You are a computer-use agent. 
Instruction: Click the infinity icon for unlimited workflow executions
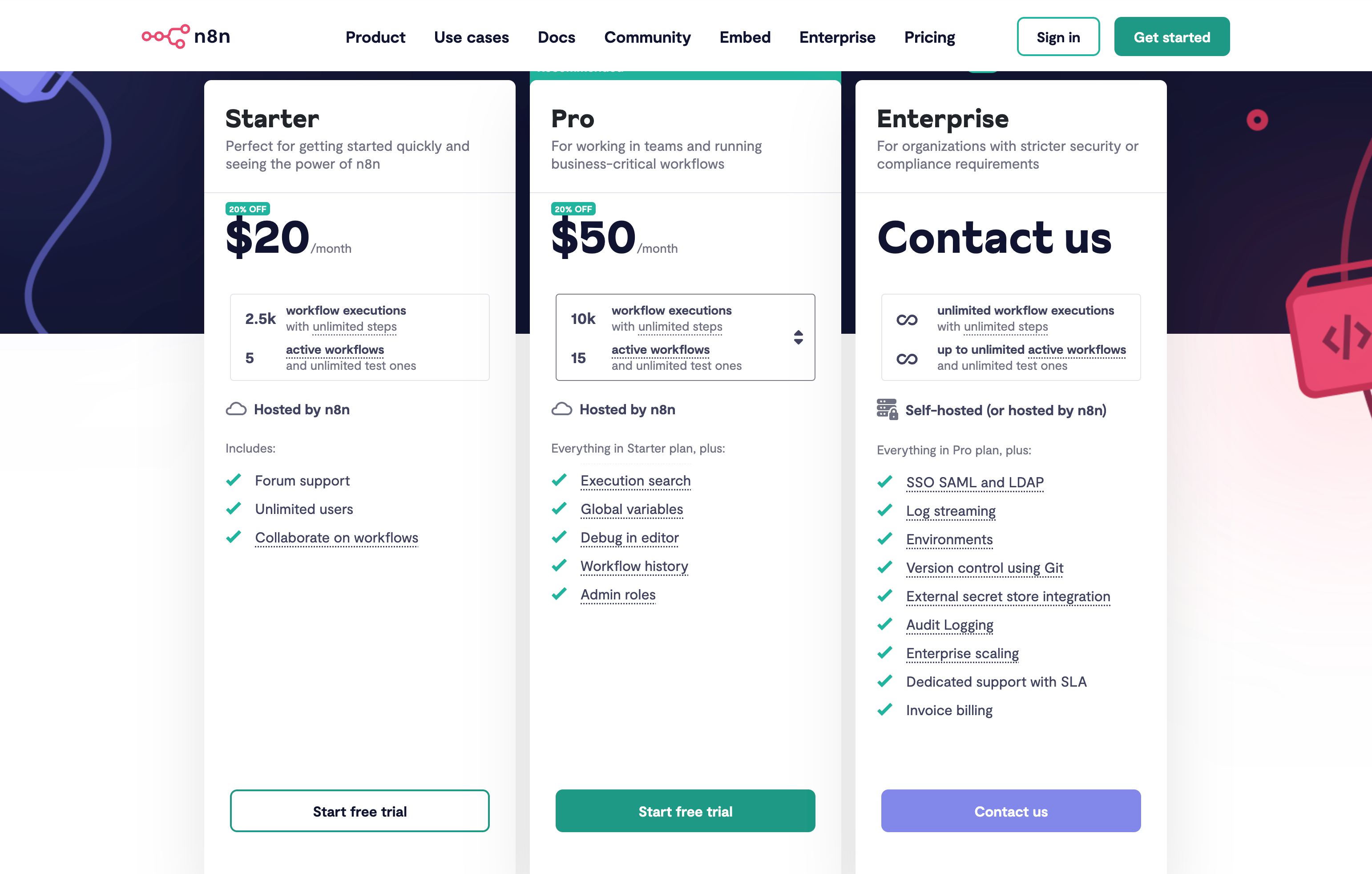(x=907, y=319)
